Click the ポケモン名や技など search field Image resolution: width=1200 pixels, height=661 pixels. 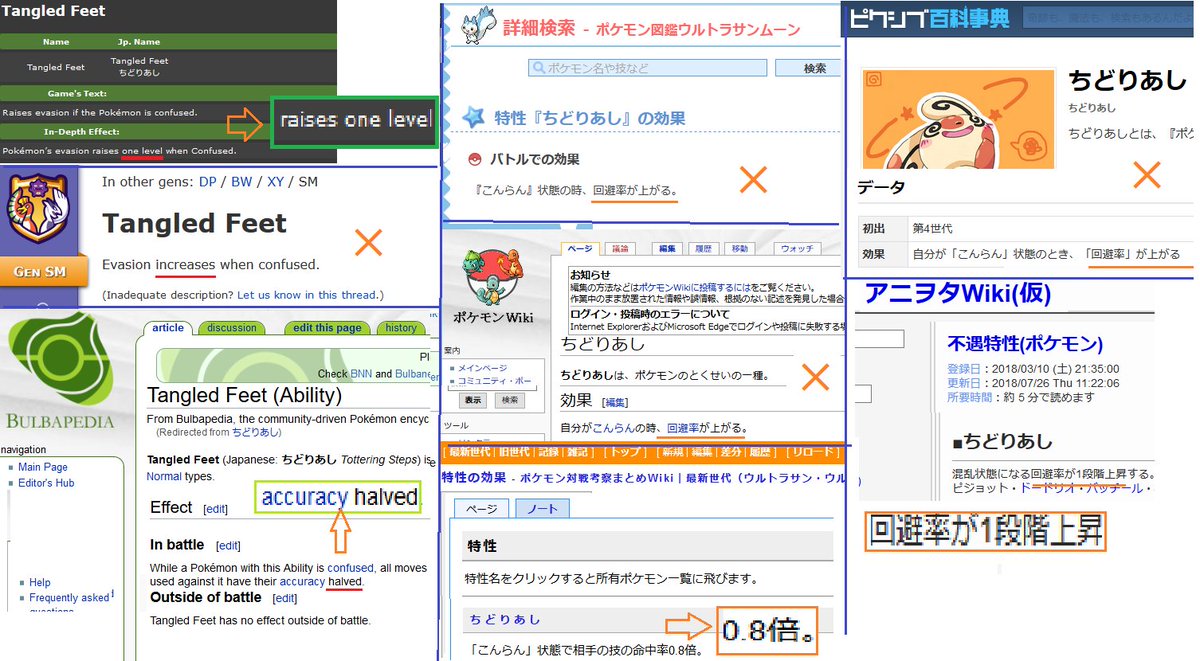click(648, 68)
